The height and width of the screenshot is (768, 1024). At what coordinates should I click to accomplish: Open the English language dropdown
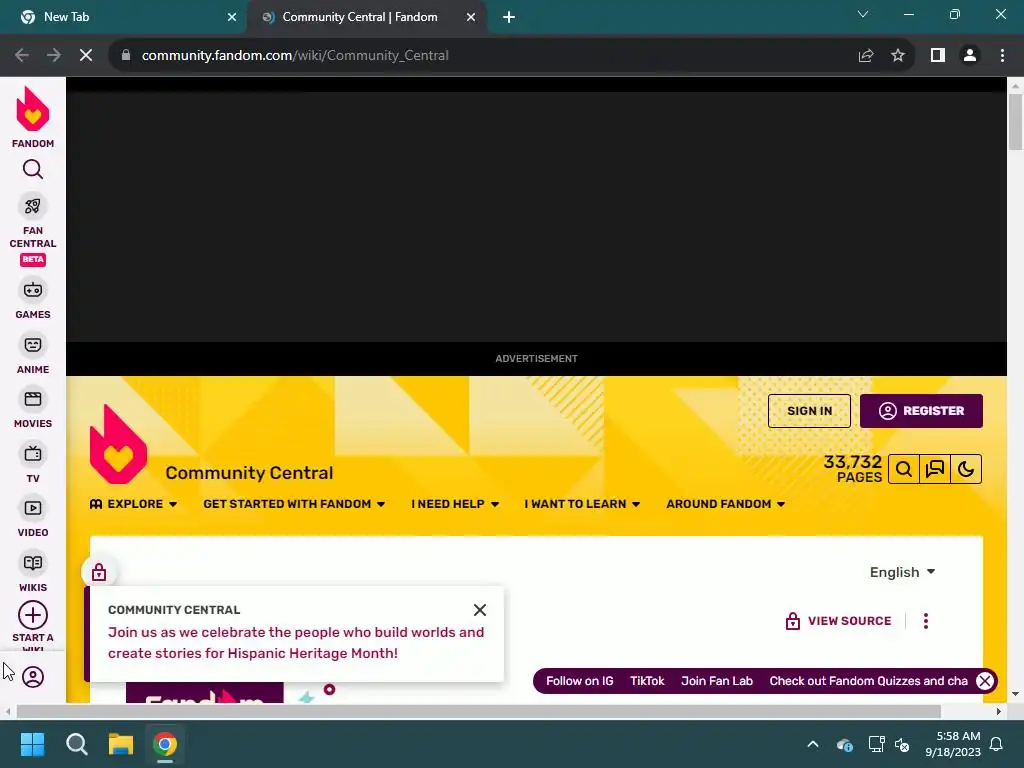[903, 572]
